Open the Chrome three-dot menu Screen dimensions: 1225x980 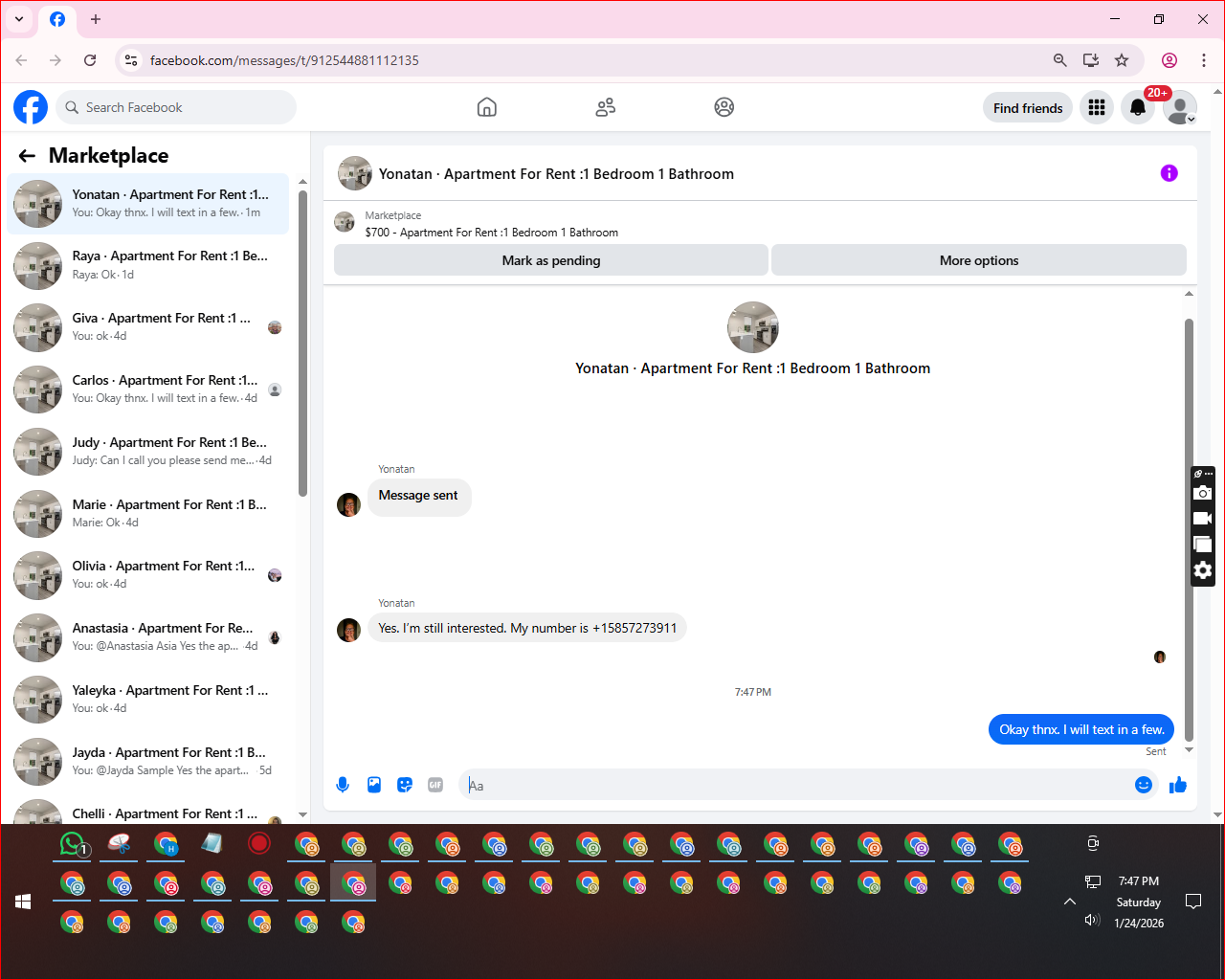point(1204,60)
